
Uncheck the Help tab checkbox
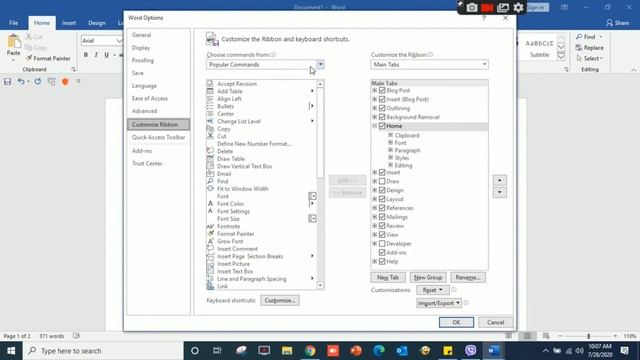click(382, 262)
